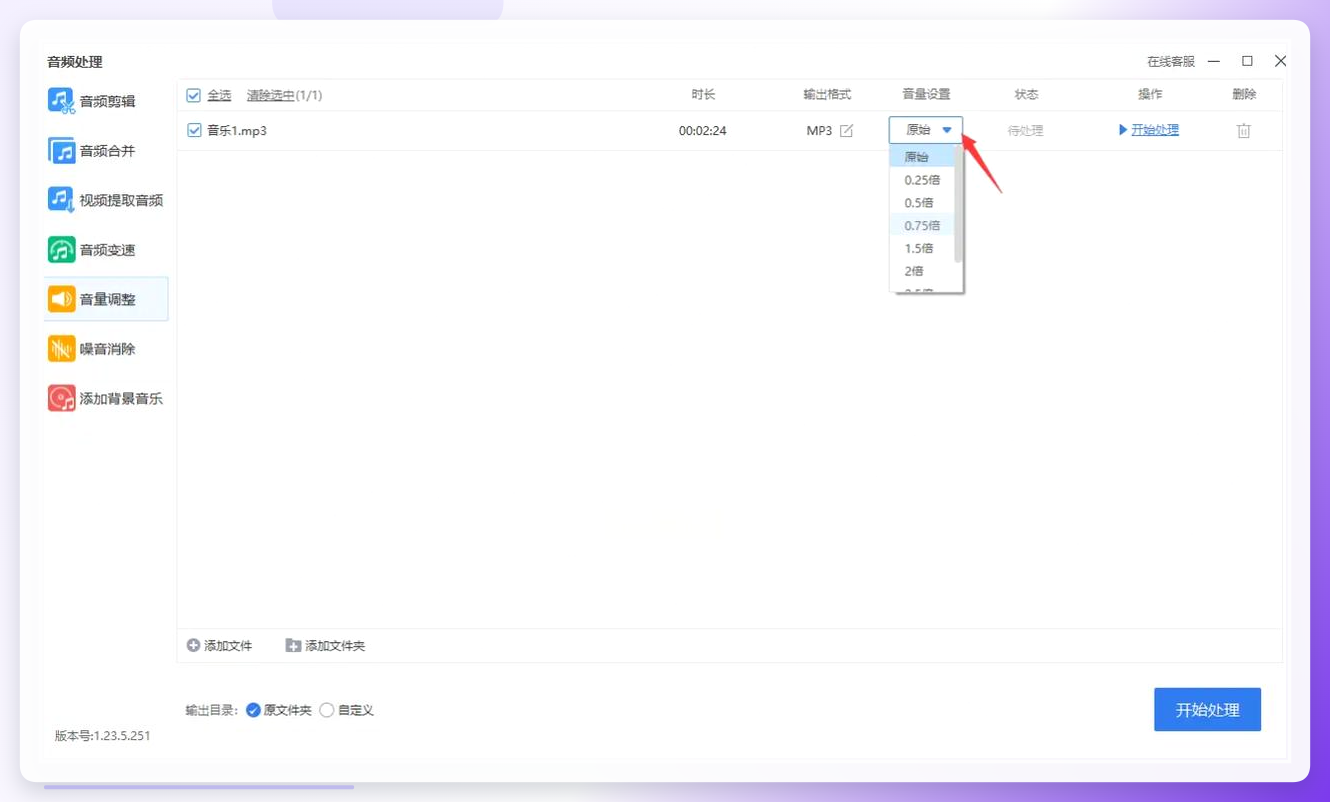Click the 添加文件夹 add folder label
The height and width of the screenshot is (802, 1330).
coord(335,646)
